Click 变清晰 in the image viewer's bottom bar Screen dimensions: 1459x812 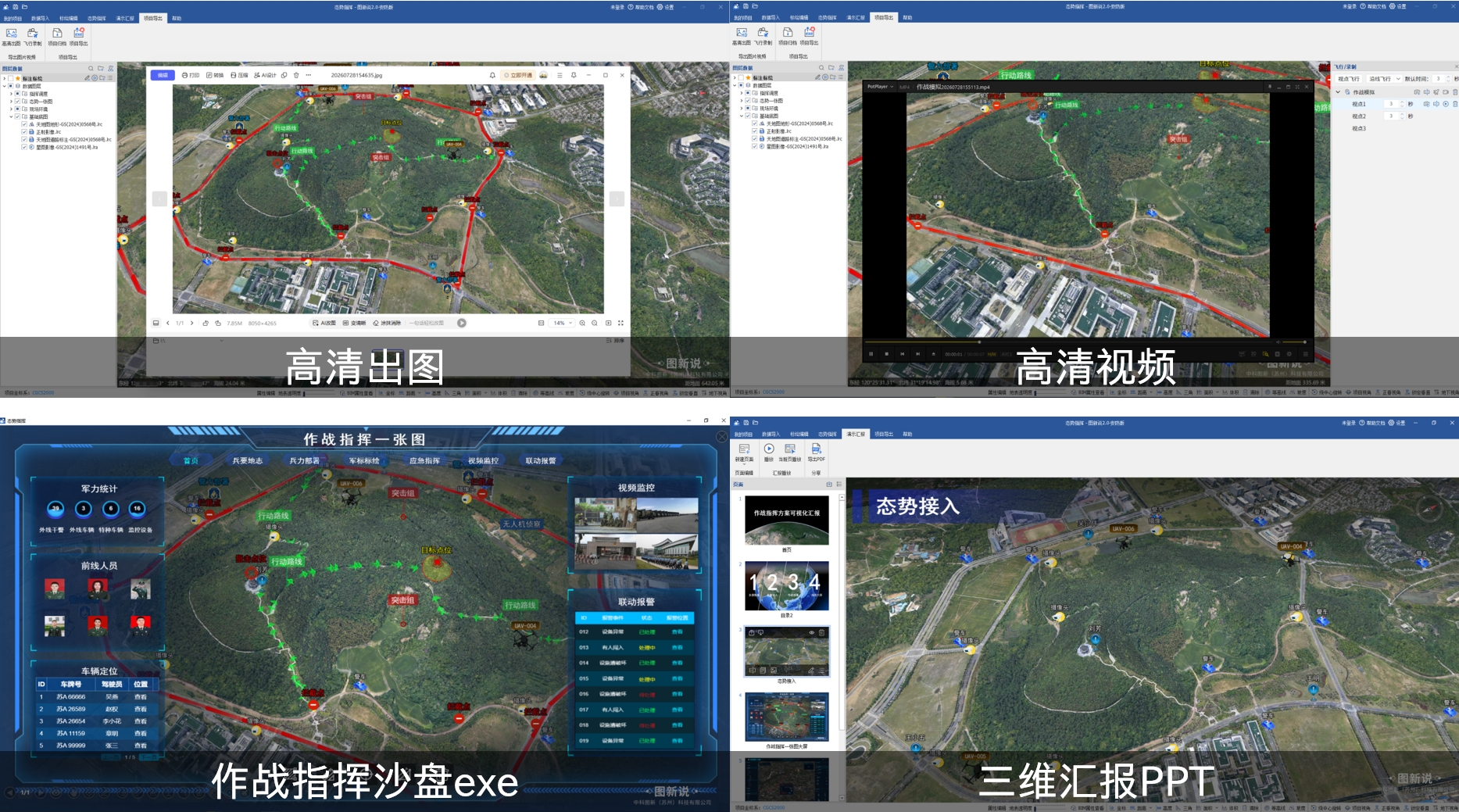(355, 323)
